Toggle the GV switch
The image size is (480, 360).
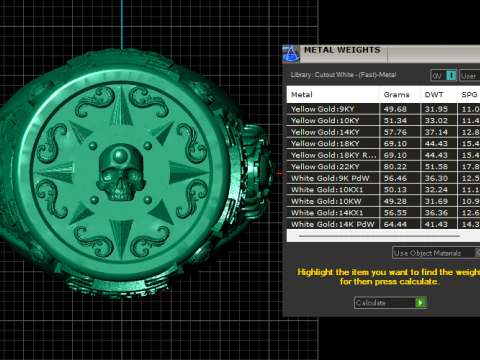point(443,76)
